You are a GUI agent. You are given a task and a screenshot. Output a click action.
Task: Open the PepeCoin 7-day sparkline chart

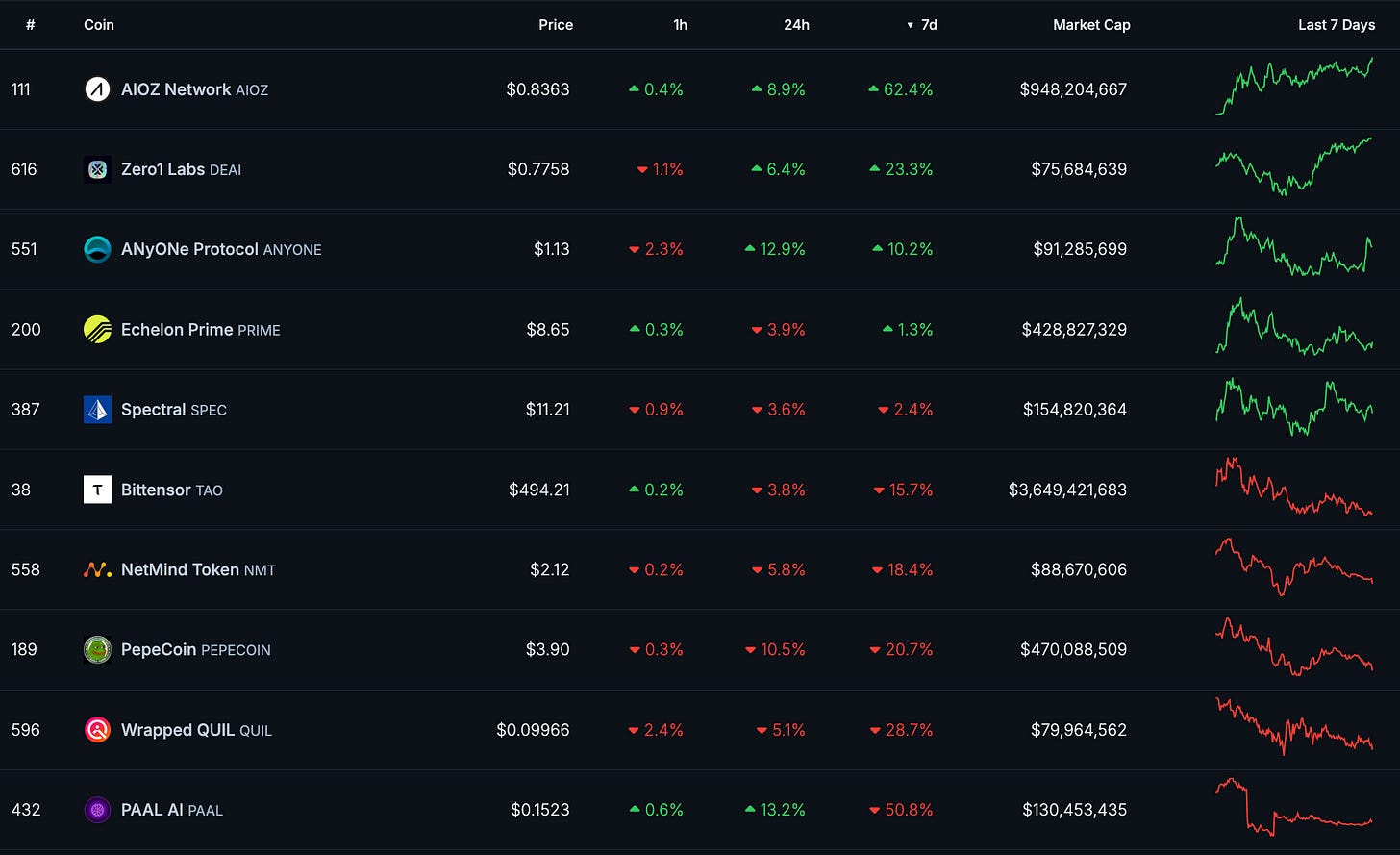click(1294, 646)
